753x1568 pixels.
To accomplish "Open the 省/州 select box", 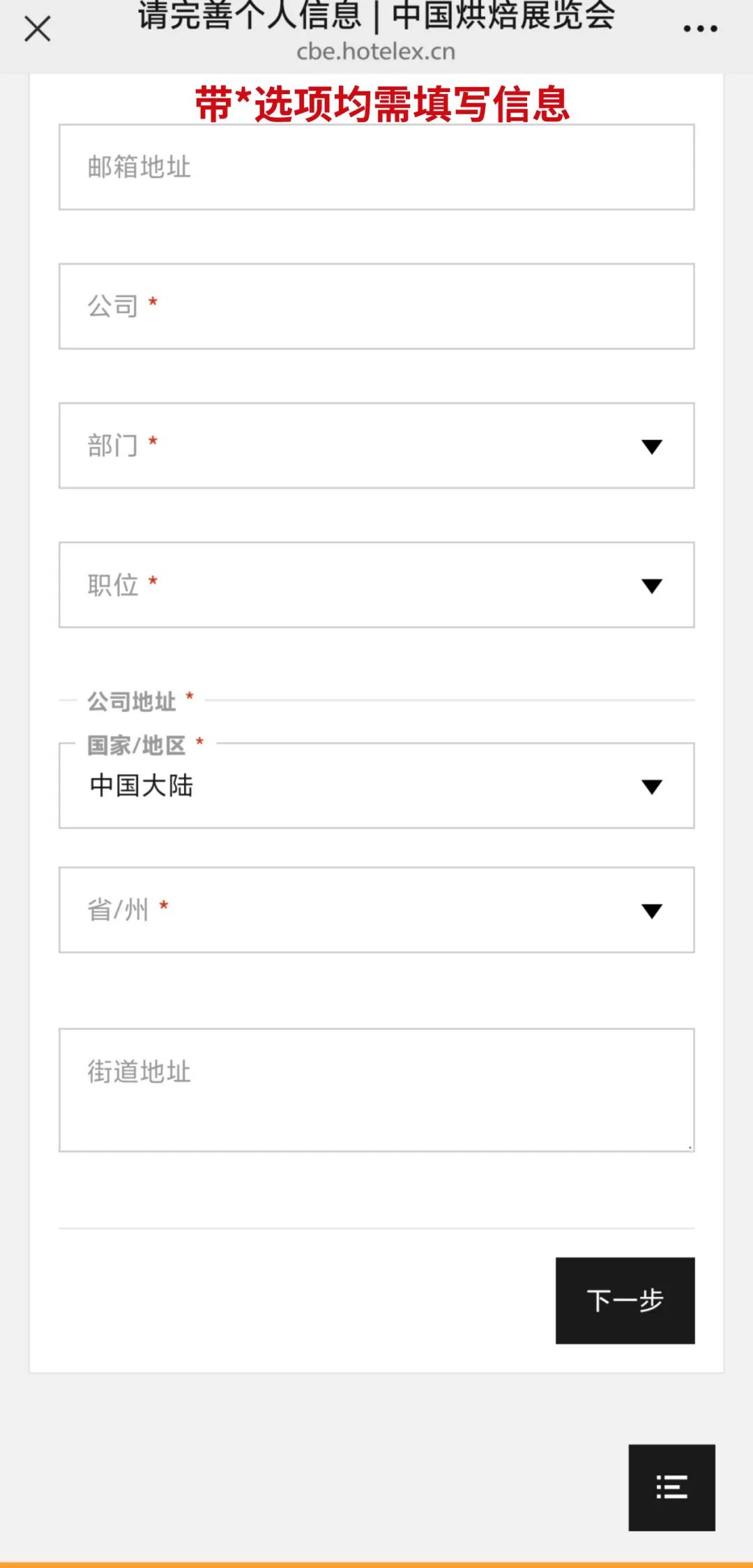I will [349, 911].
